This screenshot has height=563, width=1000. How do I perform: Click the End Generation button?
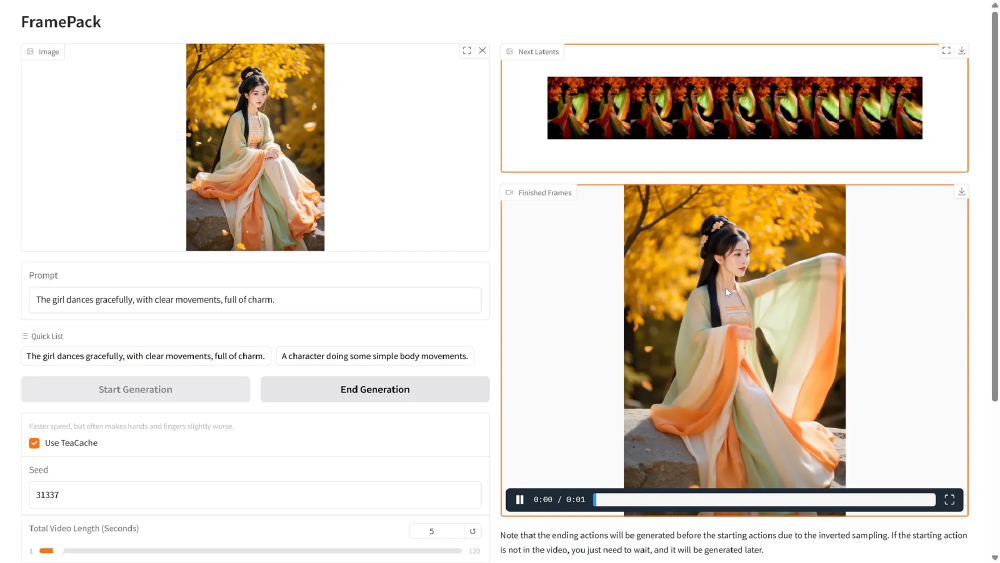[x=375, y=389]
